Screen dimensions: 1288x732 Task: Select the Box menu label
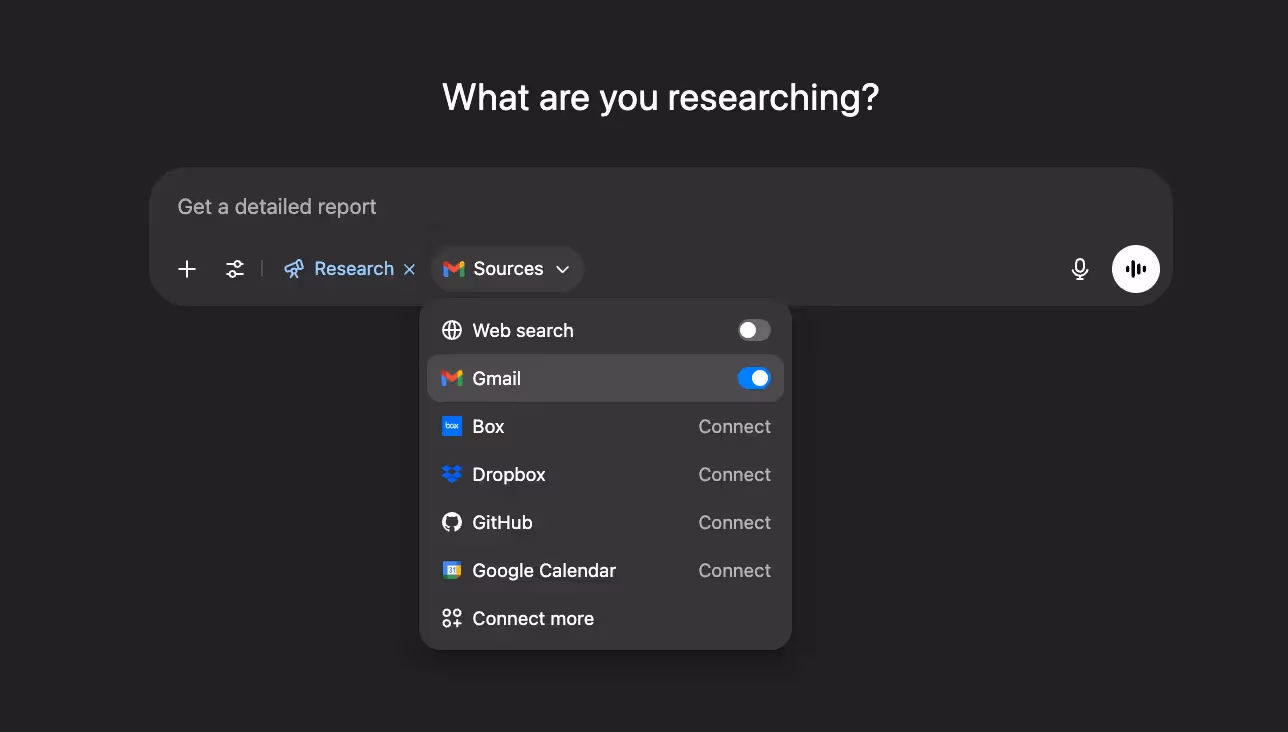coord(488,426)
